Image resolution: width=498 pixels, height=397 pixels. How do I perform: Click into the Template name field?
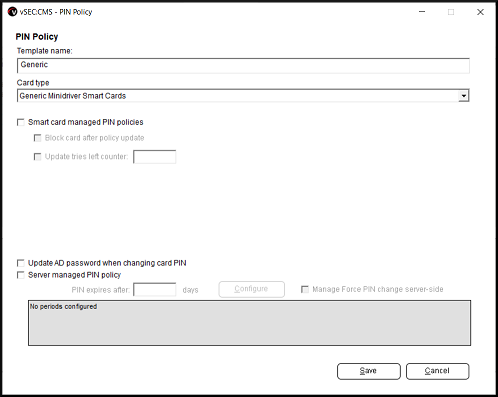point(243,65)
